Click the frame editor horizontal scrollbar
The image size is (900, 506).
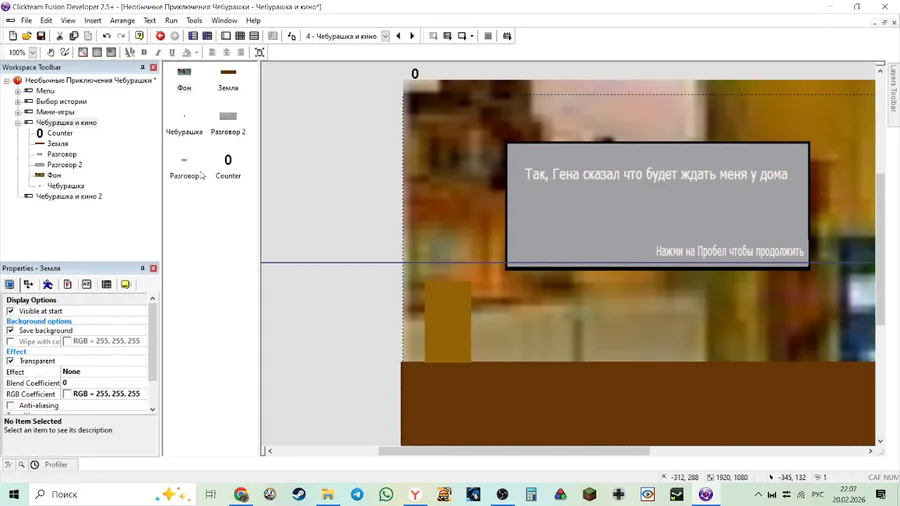(x=513, y=451)
